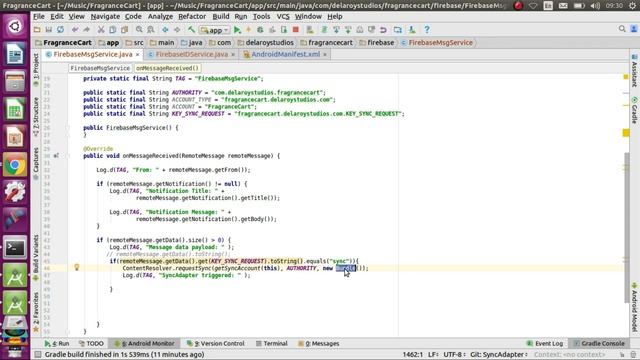Viewport: 640px width, 360px height.
Task: Open the Event Log window
Action: point(545,344)
